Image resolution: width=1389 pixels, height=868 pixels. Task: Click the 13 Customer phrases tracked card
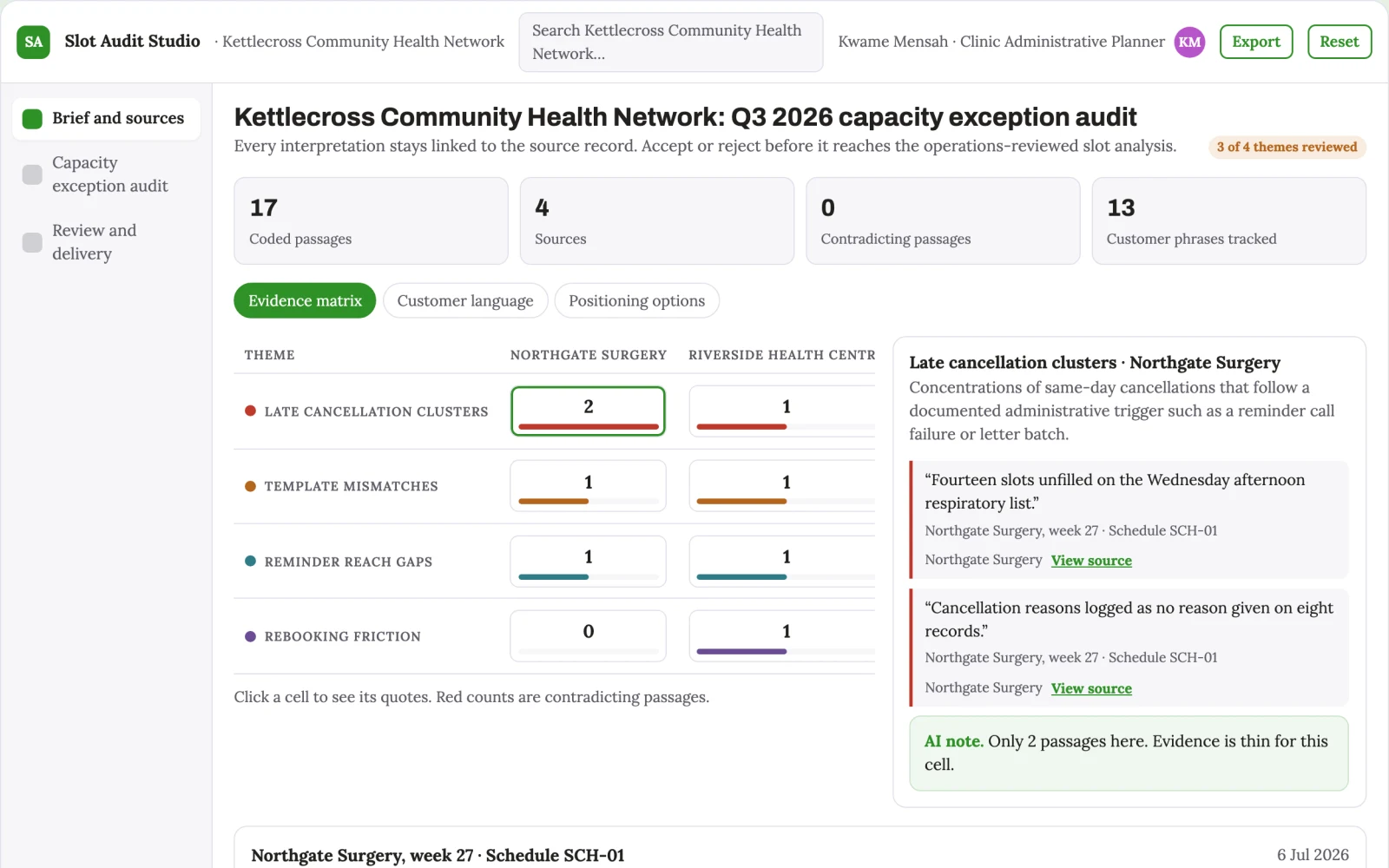pos(1228,220)
